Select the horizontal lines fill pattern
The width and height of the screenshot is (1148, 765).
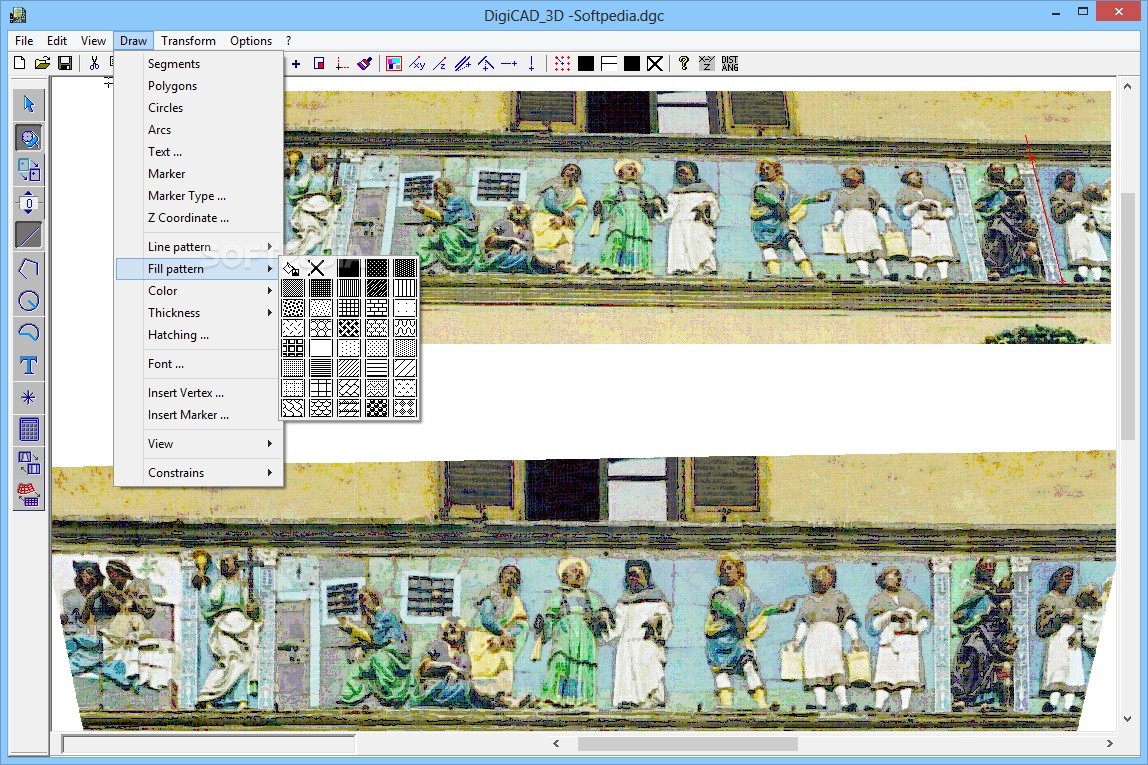click(377, 367)
